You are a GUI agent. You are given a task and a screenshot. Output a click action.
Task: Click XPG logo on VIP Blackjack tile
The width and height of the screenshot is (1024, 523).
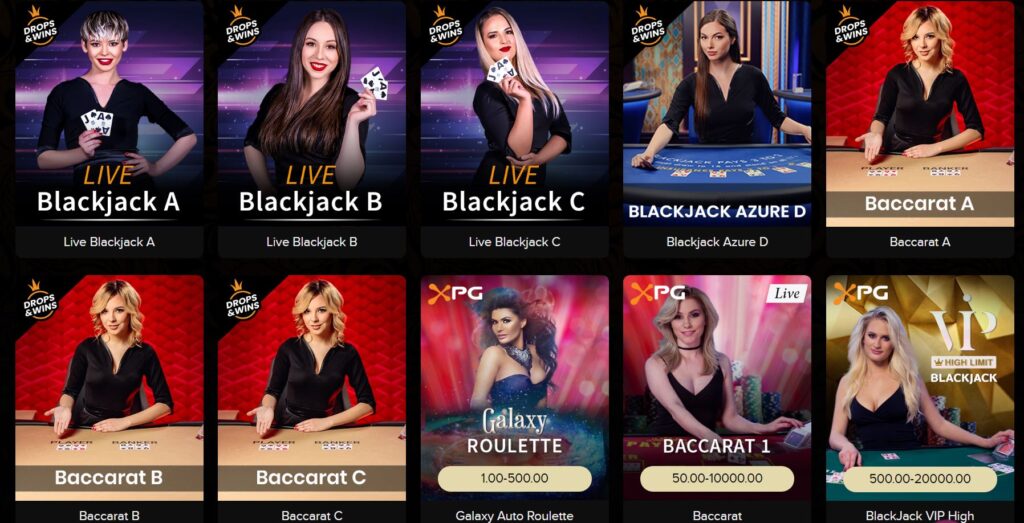tap(861, 294)
